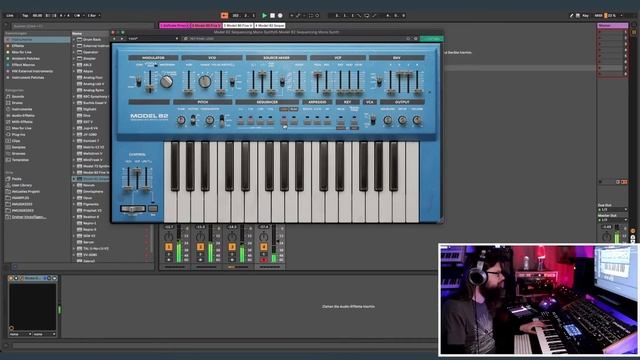
Task: Expand the Model 72 Synth entry
Action: [74, 166]
